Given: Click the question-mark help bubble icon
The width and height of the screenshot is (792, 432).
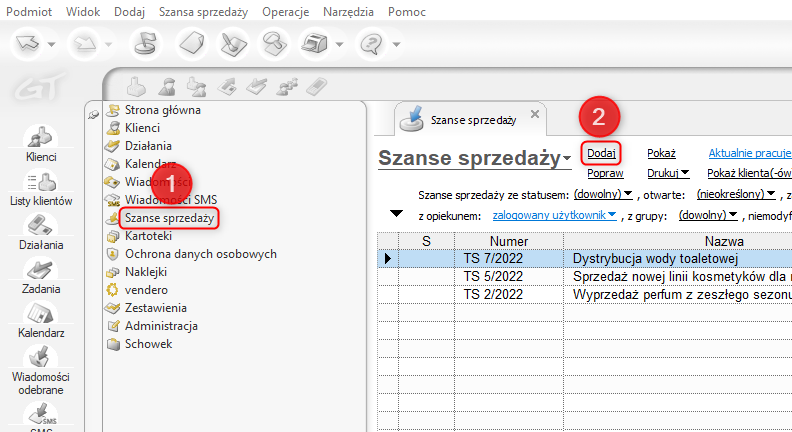Looking at the screenshot, I should tap(371, 44).
